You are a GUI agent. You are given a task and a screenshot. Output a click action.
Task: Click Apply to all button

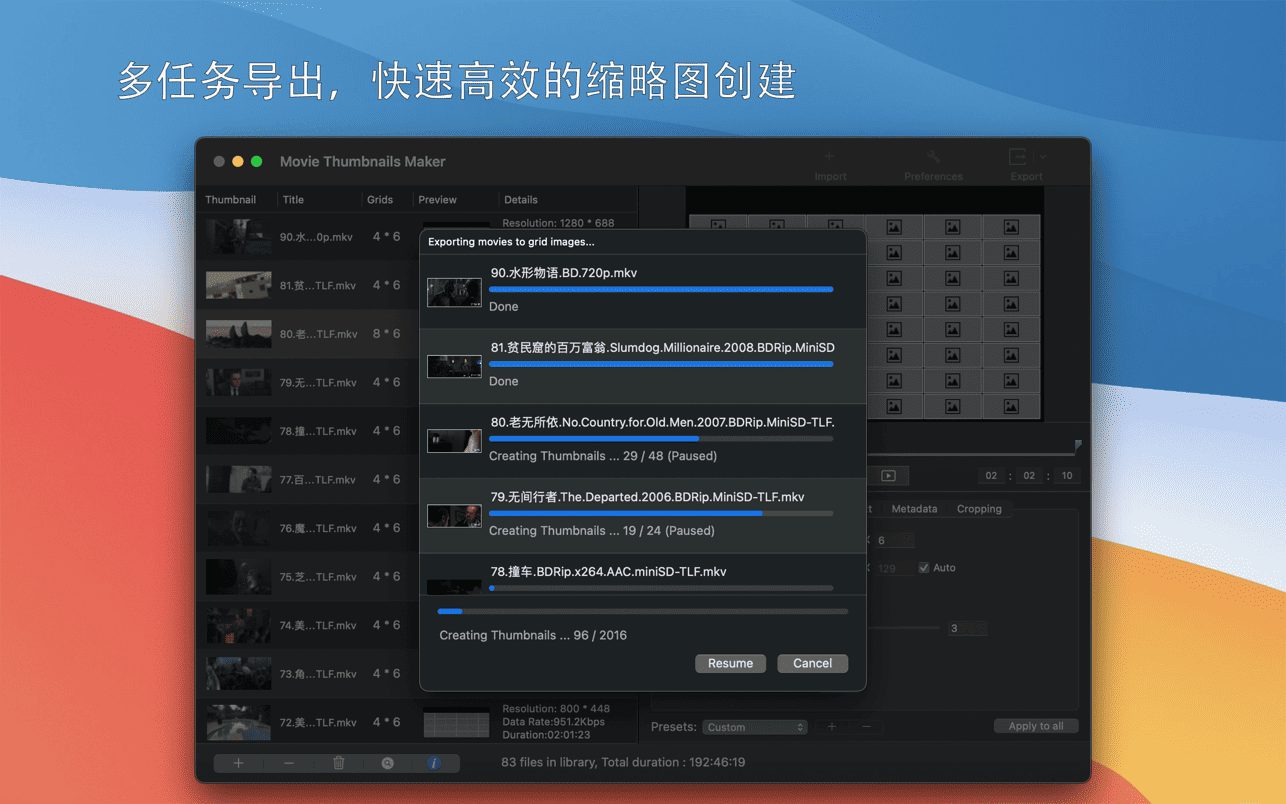[x=1035, y=726]
